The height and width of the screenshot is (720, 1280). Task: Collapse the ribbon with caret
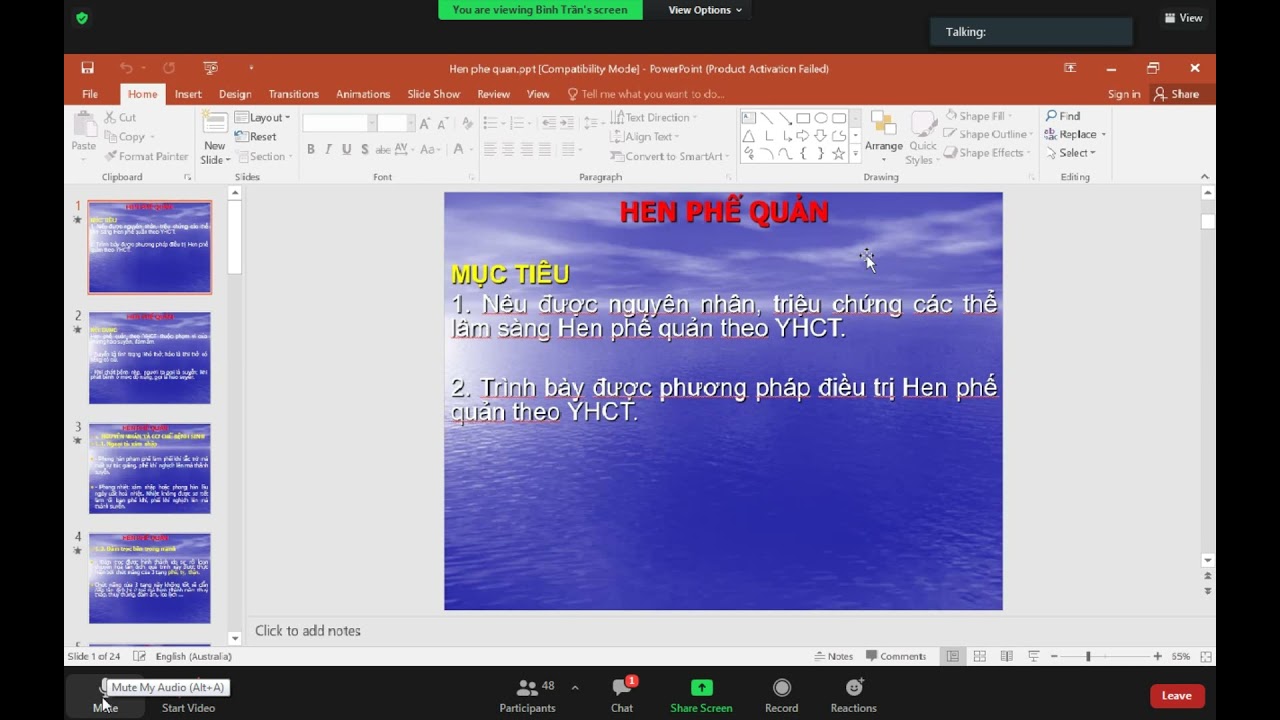(1205, 177)
